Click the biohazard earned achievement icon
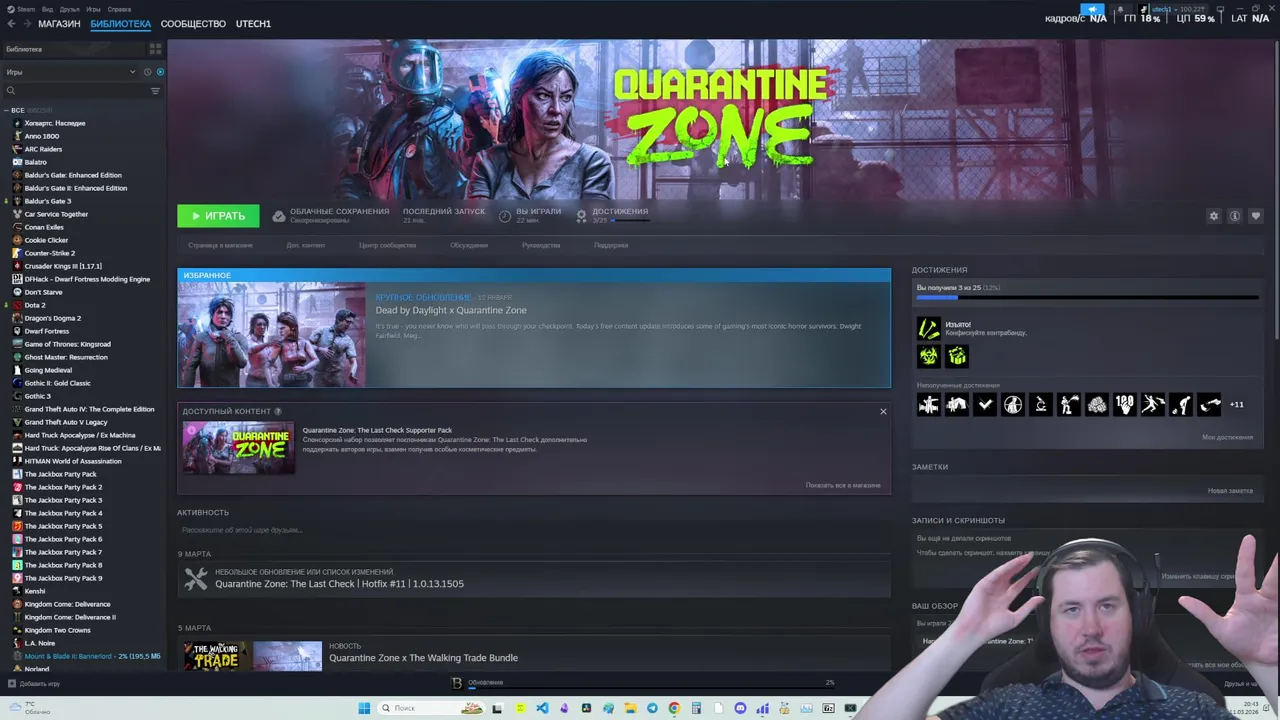The image size is (1280, 720). [928, 356]
